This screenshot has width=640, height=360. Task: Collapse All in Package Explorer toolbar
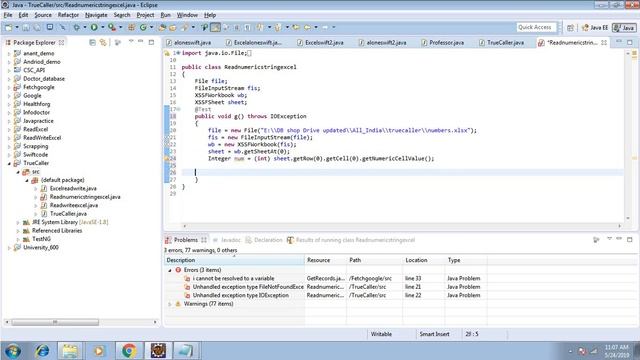(93, 42)
